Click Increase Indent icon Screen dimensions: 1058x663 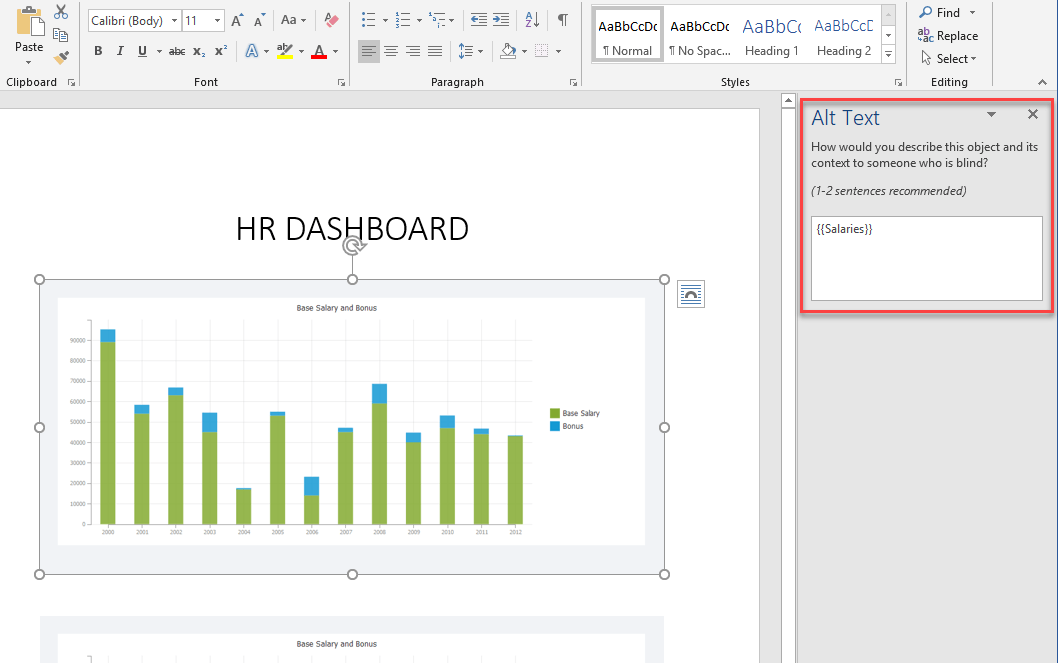(x=501, y=20)
